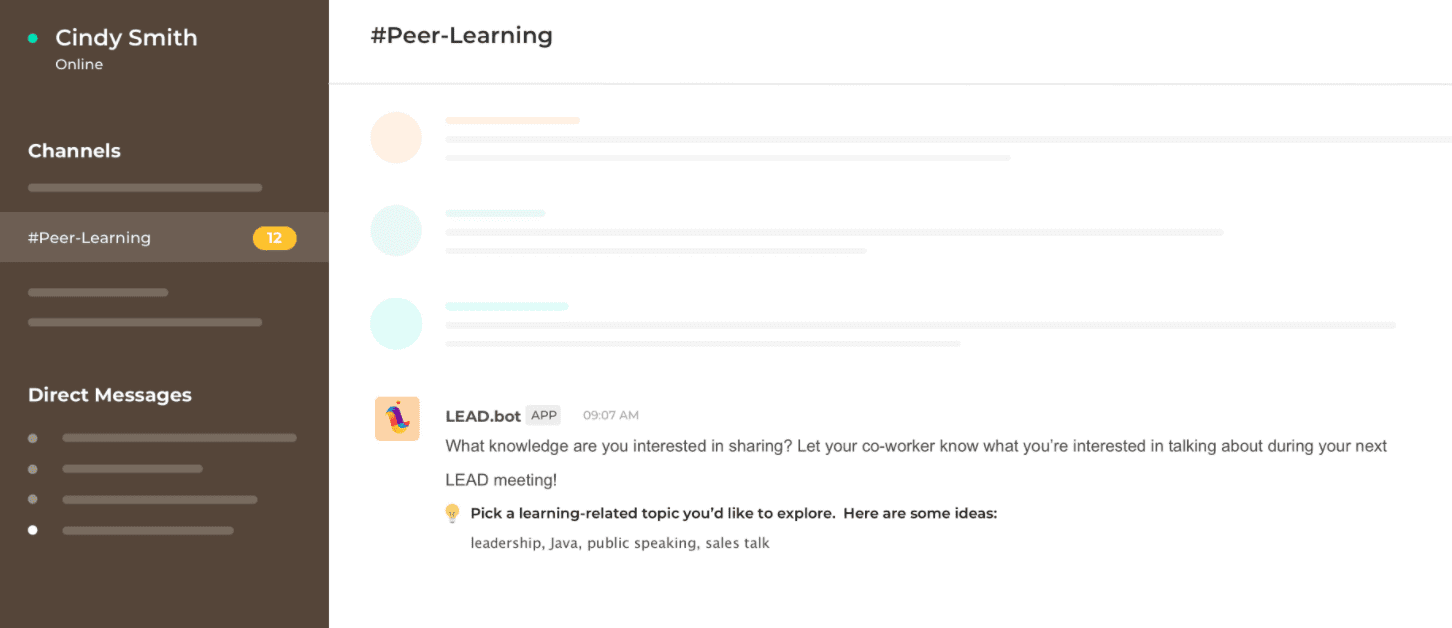Select the white status dot in Direct Messages

pos(33,530)
